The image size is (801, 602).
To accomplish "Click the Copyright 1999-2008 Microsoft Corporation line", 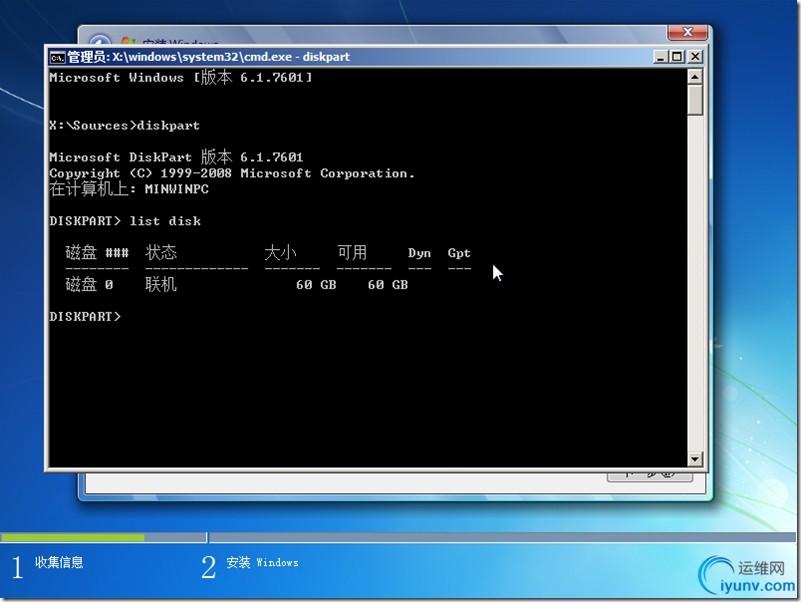I will pos(232,173).
